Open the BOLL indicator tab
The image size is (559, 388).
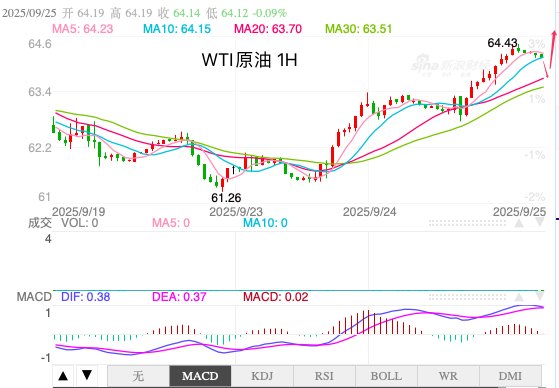(386, 376)
